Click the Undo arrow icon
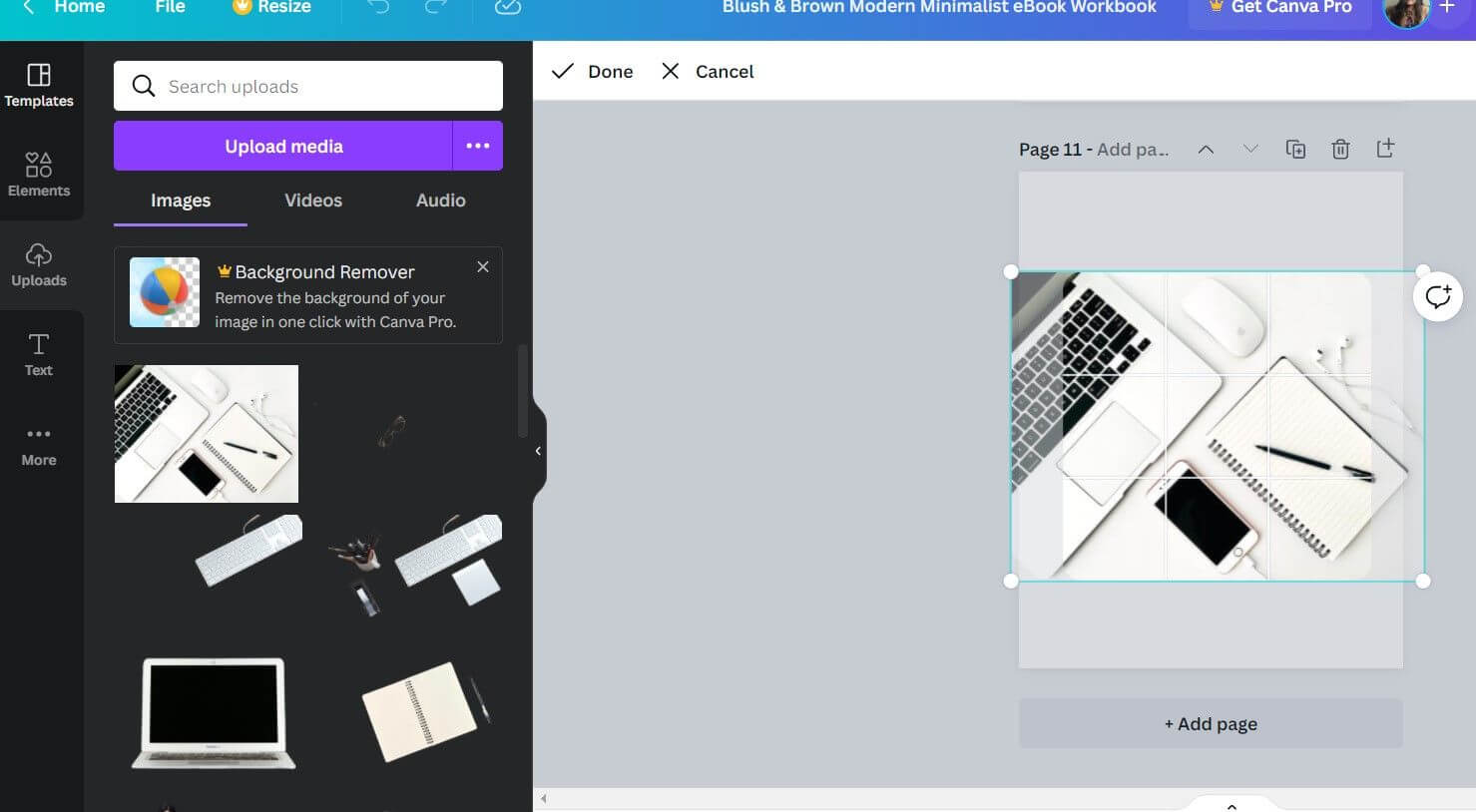The height and width of the screenshot is (812, 1476). coord(377,7)
